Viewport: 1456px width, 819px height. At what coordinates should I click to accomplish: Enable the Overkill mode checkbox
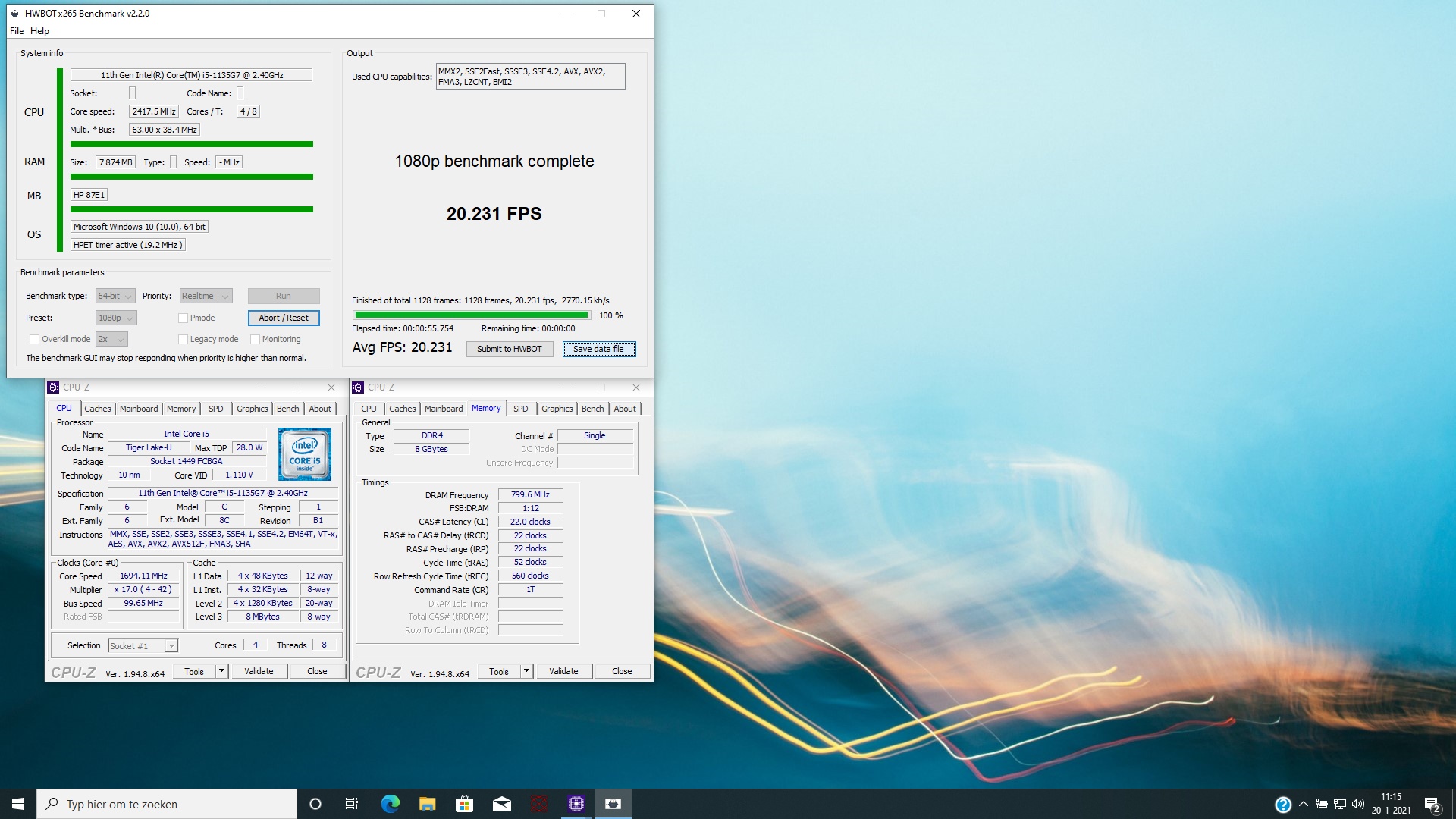34,340
